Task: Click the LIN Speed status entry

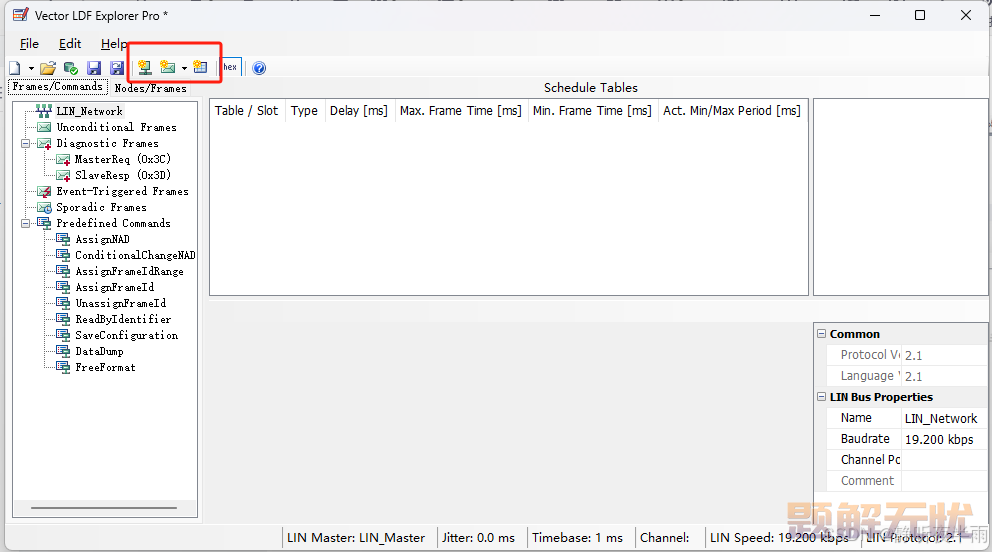Action: pyautogui.click(x=779, y=537)
